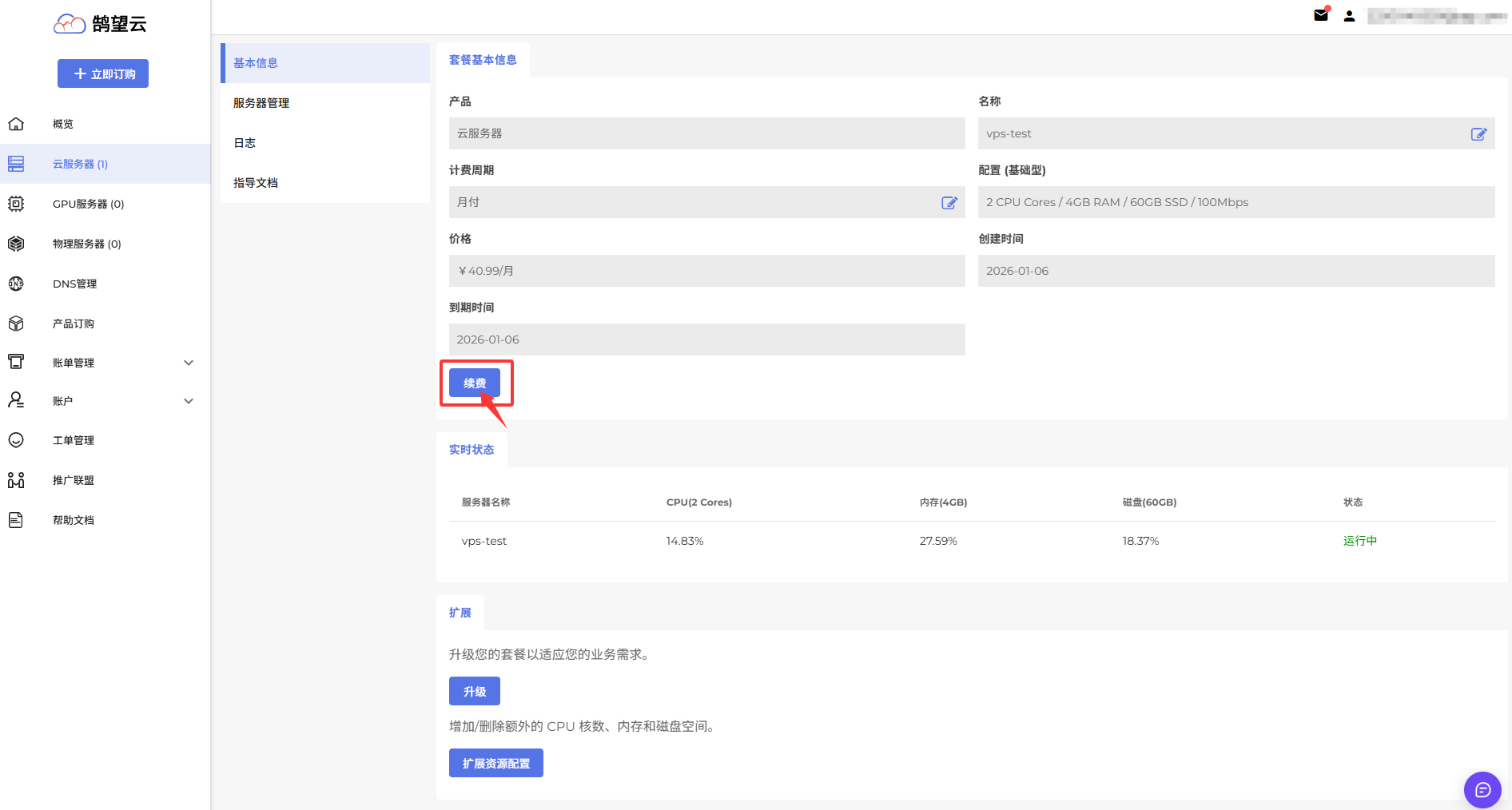Image resolution: width=1512 pixels, height=810 pixels.
Task: Click the 扩展资源配置 button
Action: (x=495, y=764)
